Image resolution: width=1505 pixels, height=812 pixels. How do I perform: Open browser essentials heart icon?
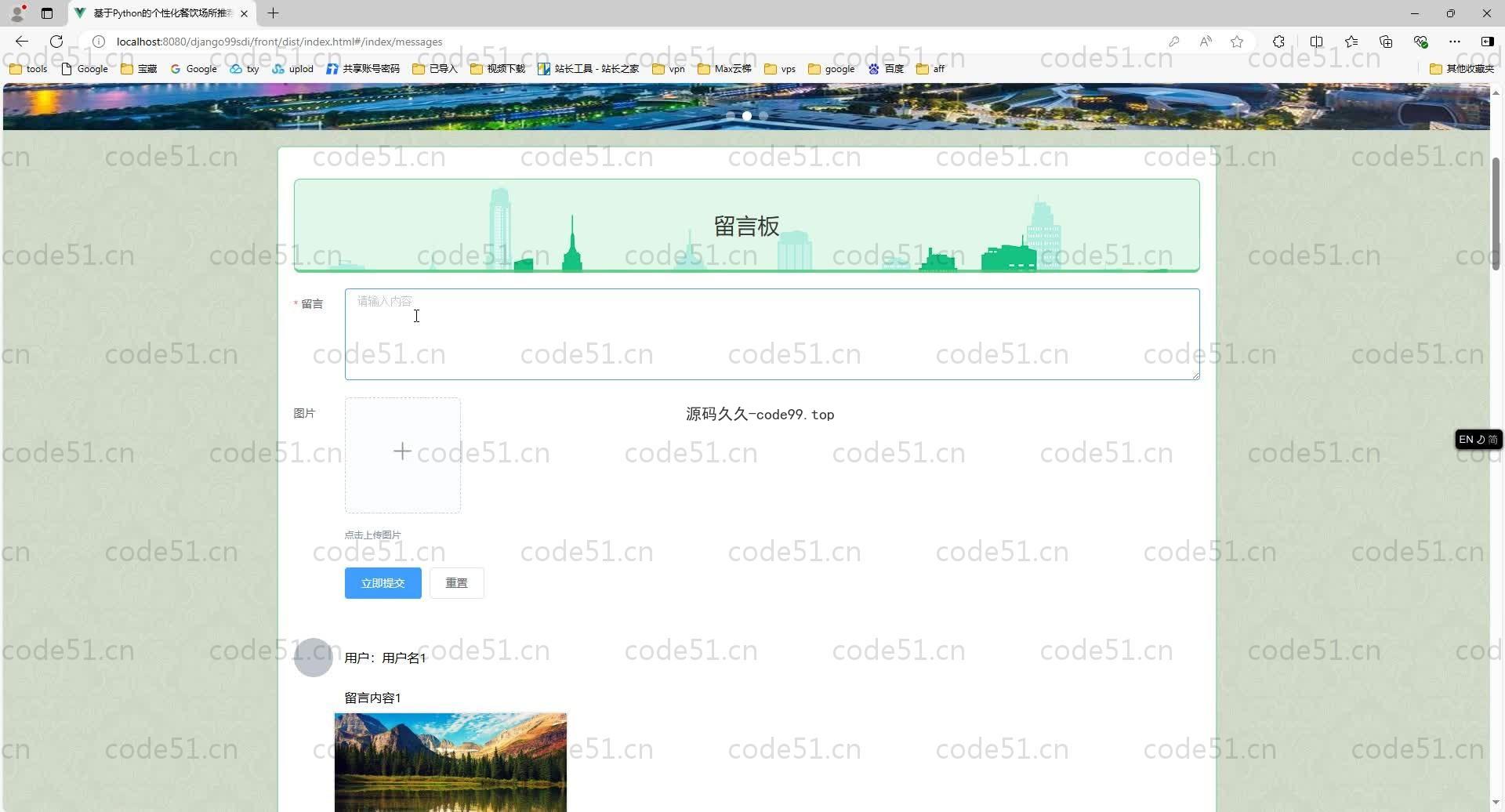click(x=1420, y=42)
